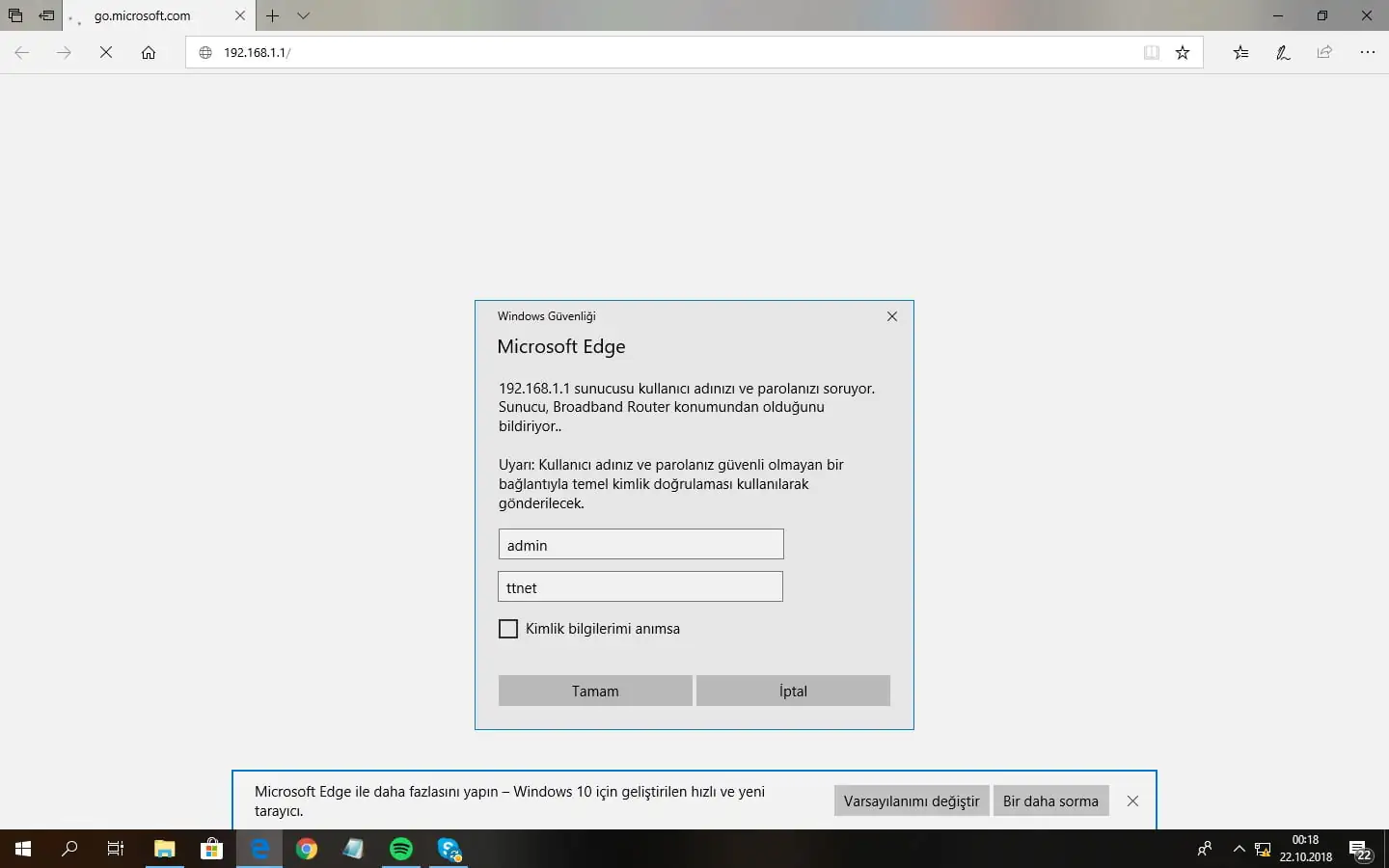Open reading view icon
The height and width of the screenshot is (868, 1389).
coord(1151,52)
